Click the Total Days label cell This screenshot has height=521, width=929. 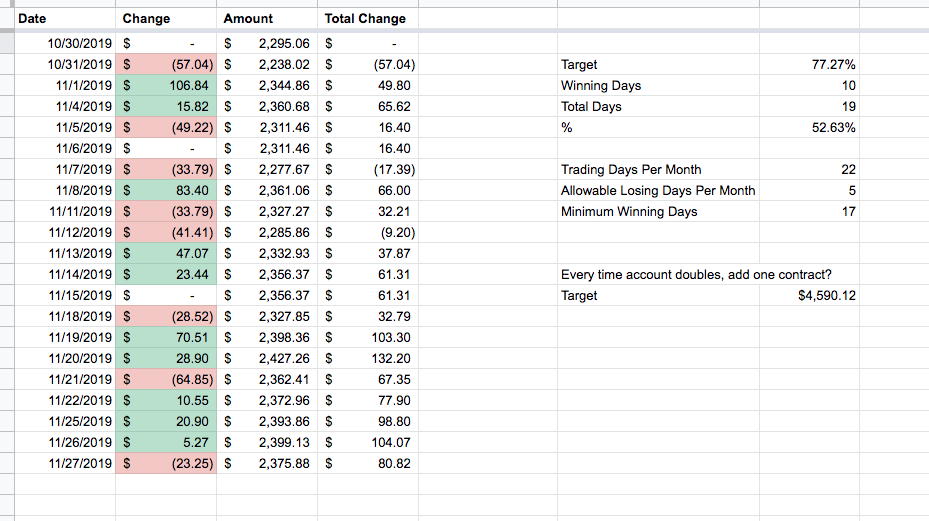(x=658, y=107)
